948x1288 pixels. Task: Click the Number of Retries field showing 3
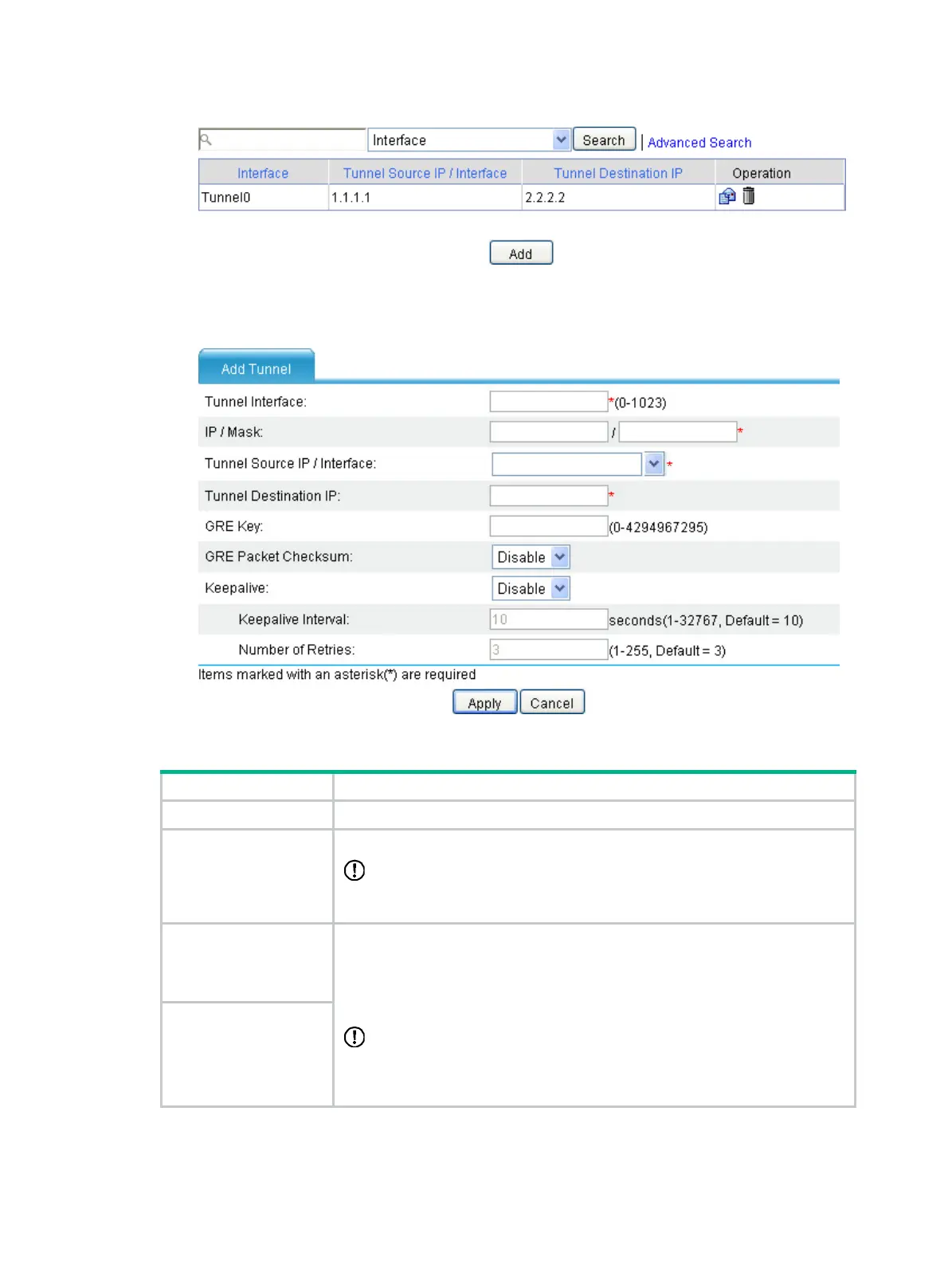[549, 650]
